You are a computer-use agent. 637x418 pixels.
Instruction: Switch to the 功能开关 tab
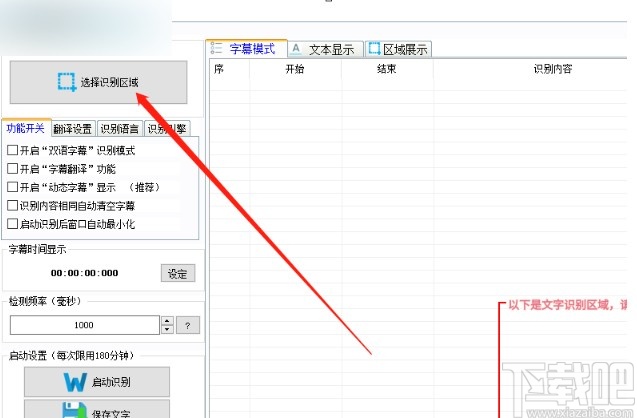[x=26, y=128]
